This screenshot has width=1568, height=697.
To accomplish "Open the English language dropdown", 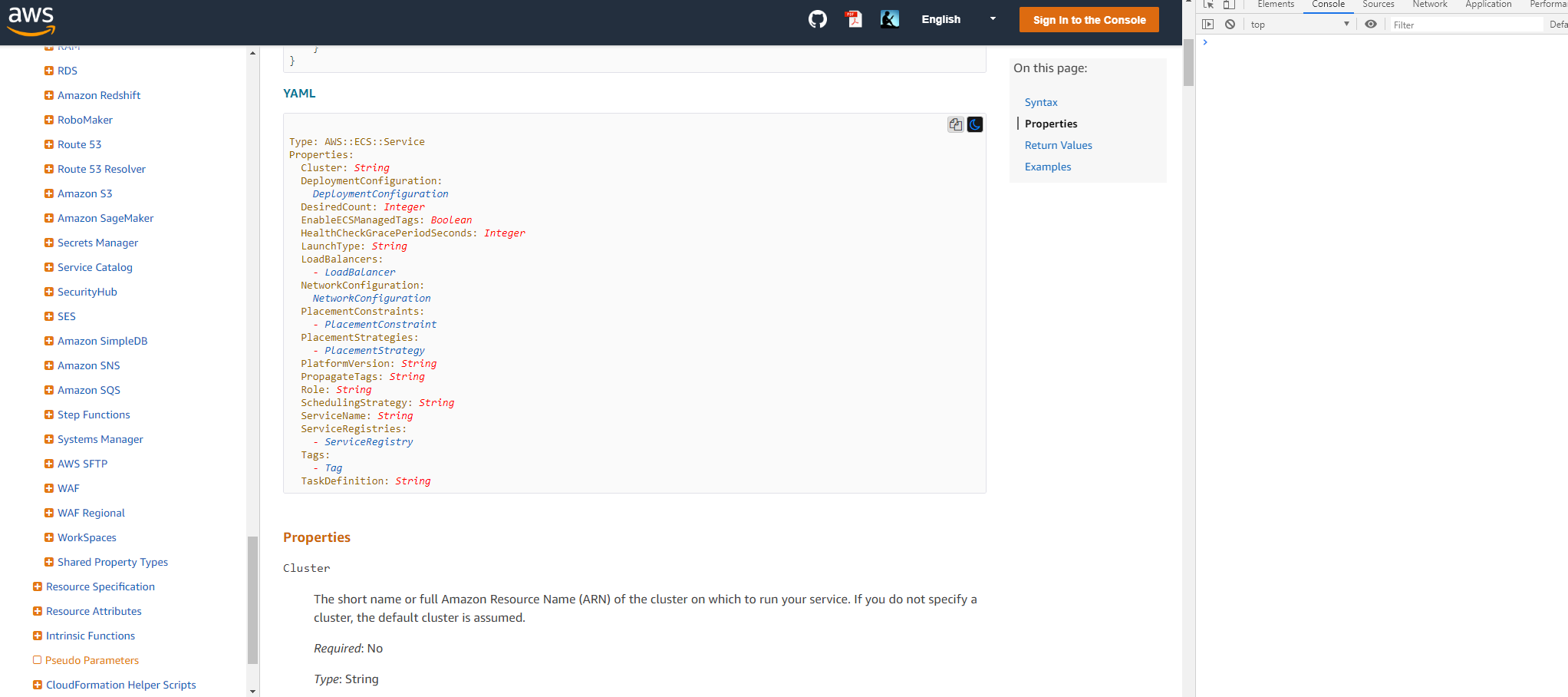I will [959, 19].
